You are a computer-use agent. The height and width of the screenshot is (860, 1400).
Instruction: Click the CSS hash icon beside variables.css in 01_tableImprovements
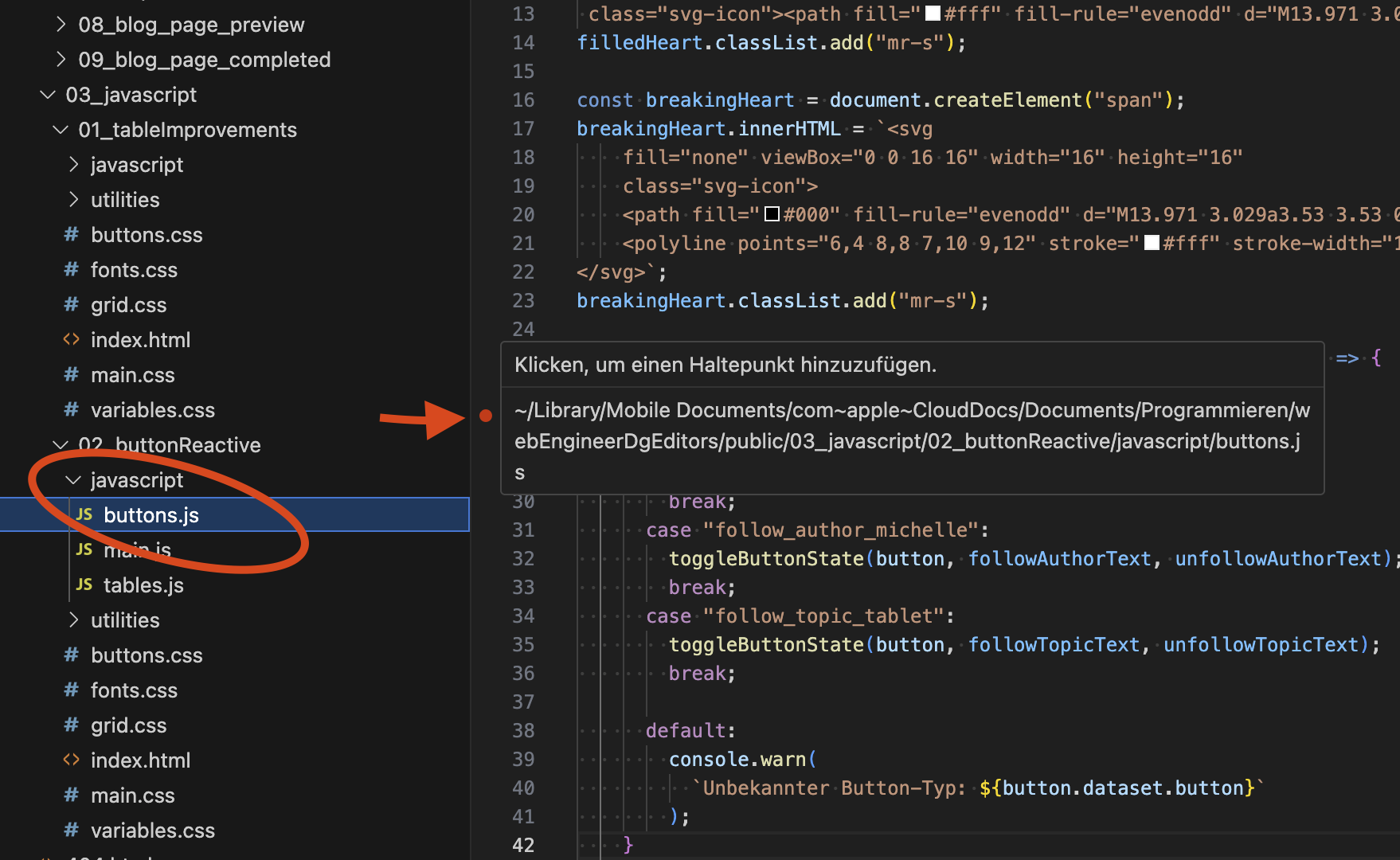click(x=72, y=410)
